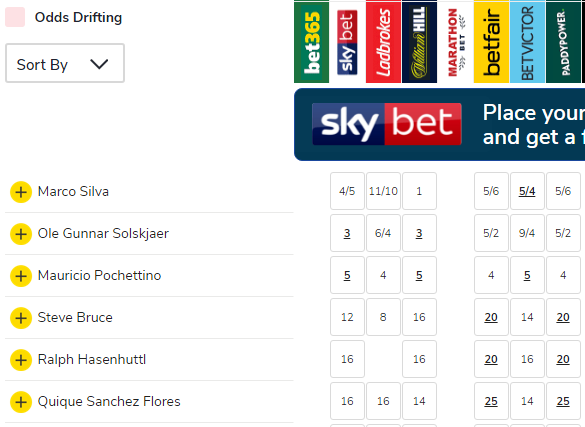The width and height of the screenshot is (585, 427).
Task: Pick Solskjaer 6/4 odds at Sky Bet
Action: [383, 233]
